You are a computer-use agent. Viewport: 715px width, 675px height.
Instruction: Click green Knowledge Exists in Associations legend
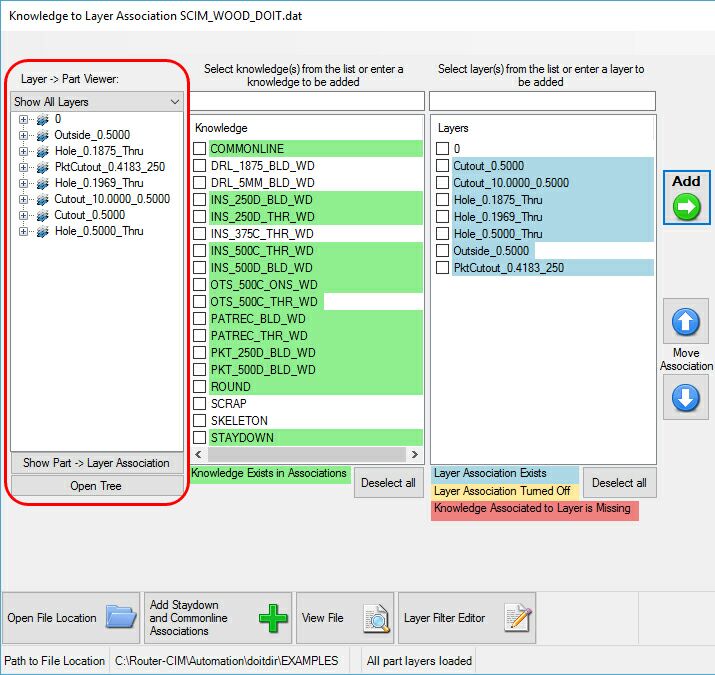click(270, 474)
